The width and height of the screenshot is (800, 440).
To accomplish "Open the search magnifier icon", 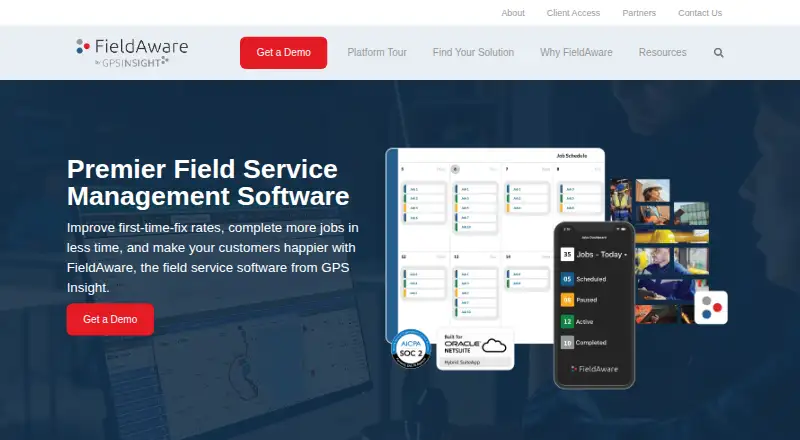I will 718,53.
